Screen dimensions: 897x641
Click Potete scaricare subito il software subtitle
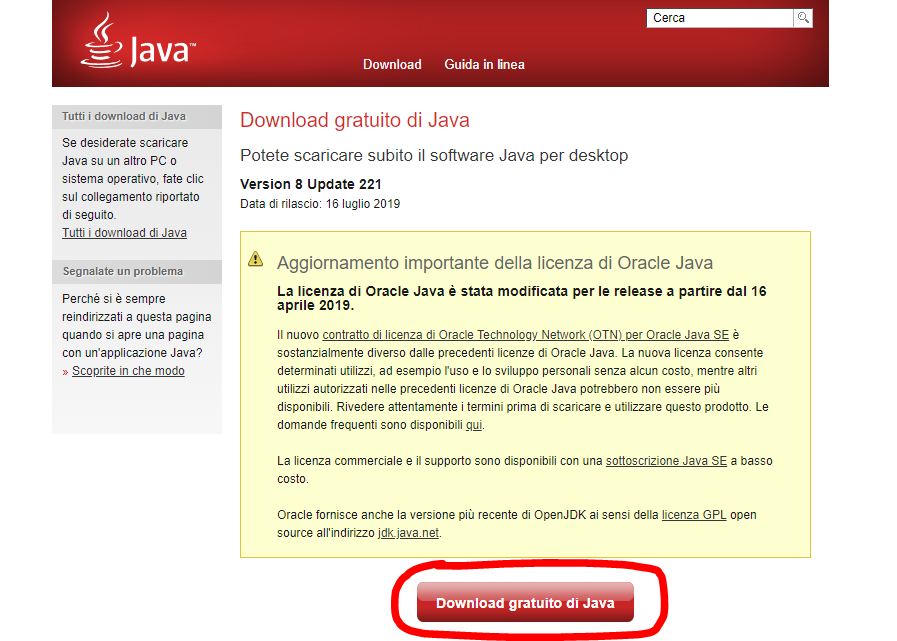(434, 156)
